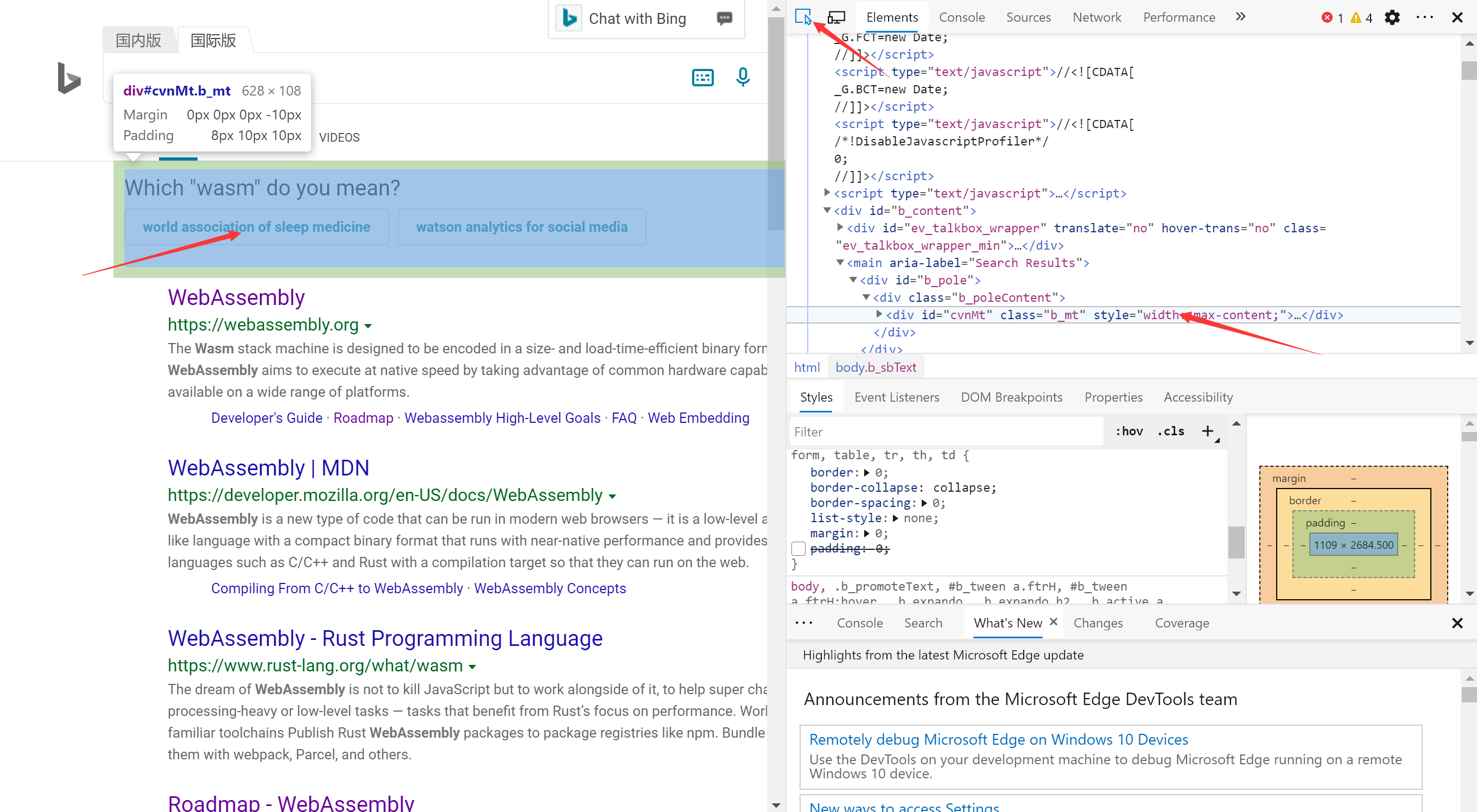Open DevTools customize three-dot menu
The image size is (1477, 812).
[1425, 17]
